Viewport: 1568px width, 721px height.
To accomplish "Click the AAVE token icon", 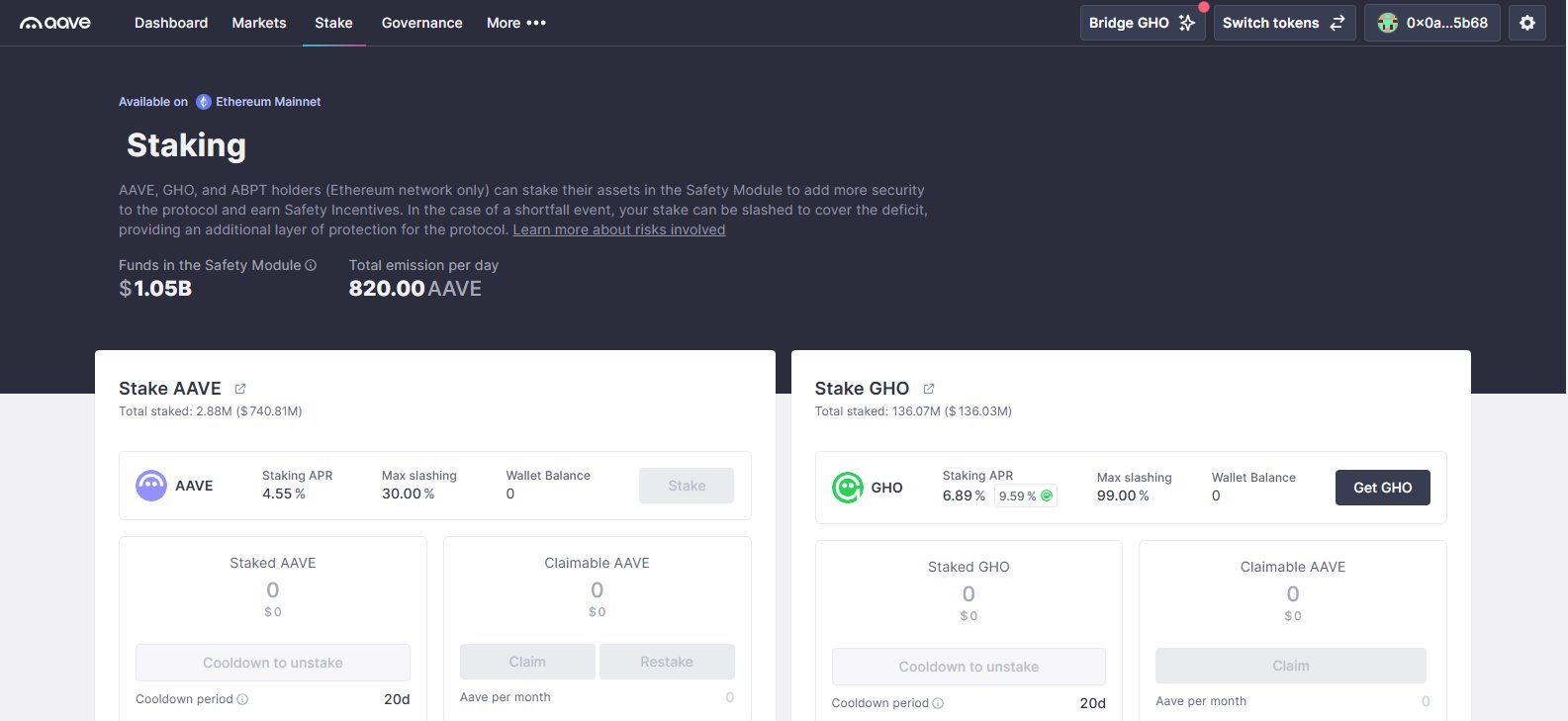I will click(x=151, y=486).
